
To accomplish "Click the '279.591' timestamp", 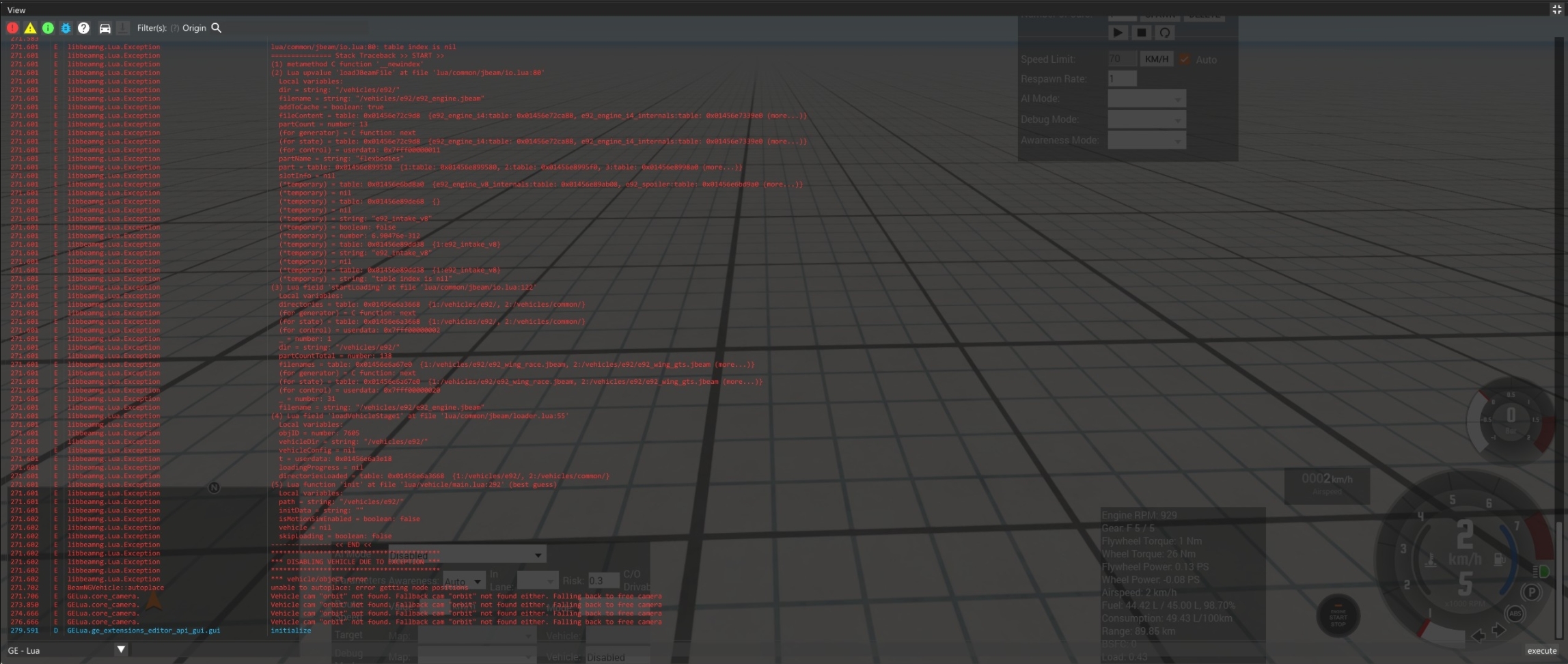I will (x=24, y=631).
